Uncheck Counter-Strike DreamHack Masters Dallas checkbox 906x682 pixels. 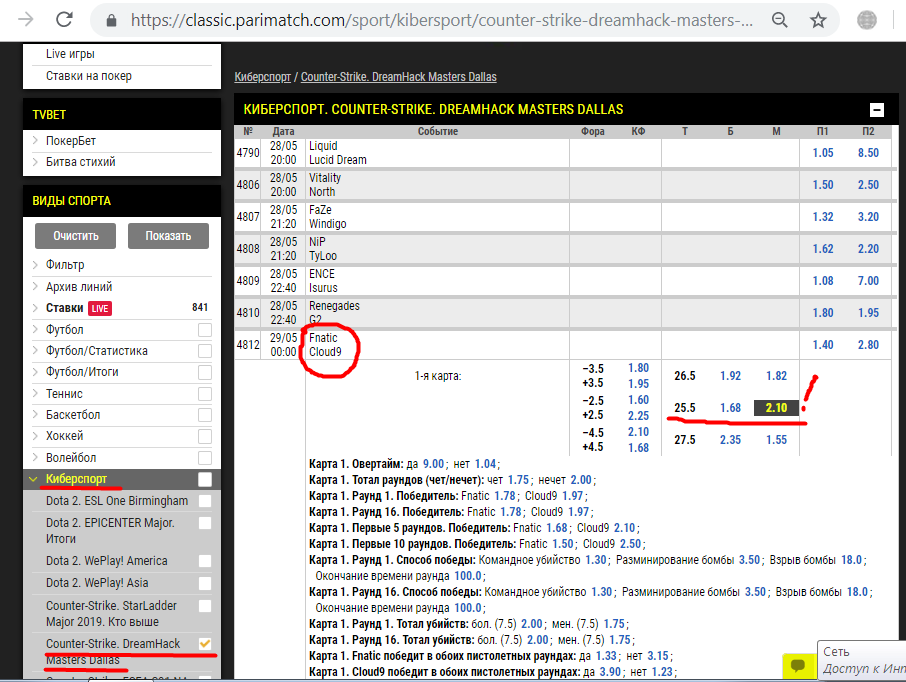[x=205, y=643]
